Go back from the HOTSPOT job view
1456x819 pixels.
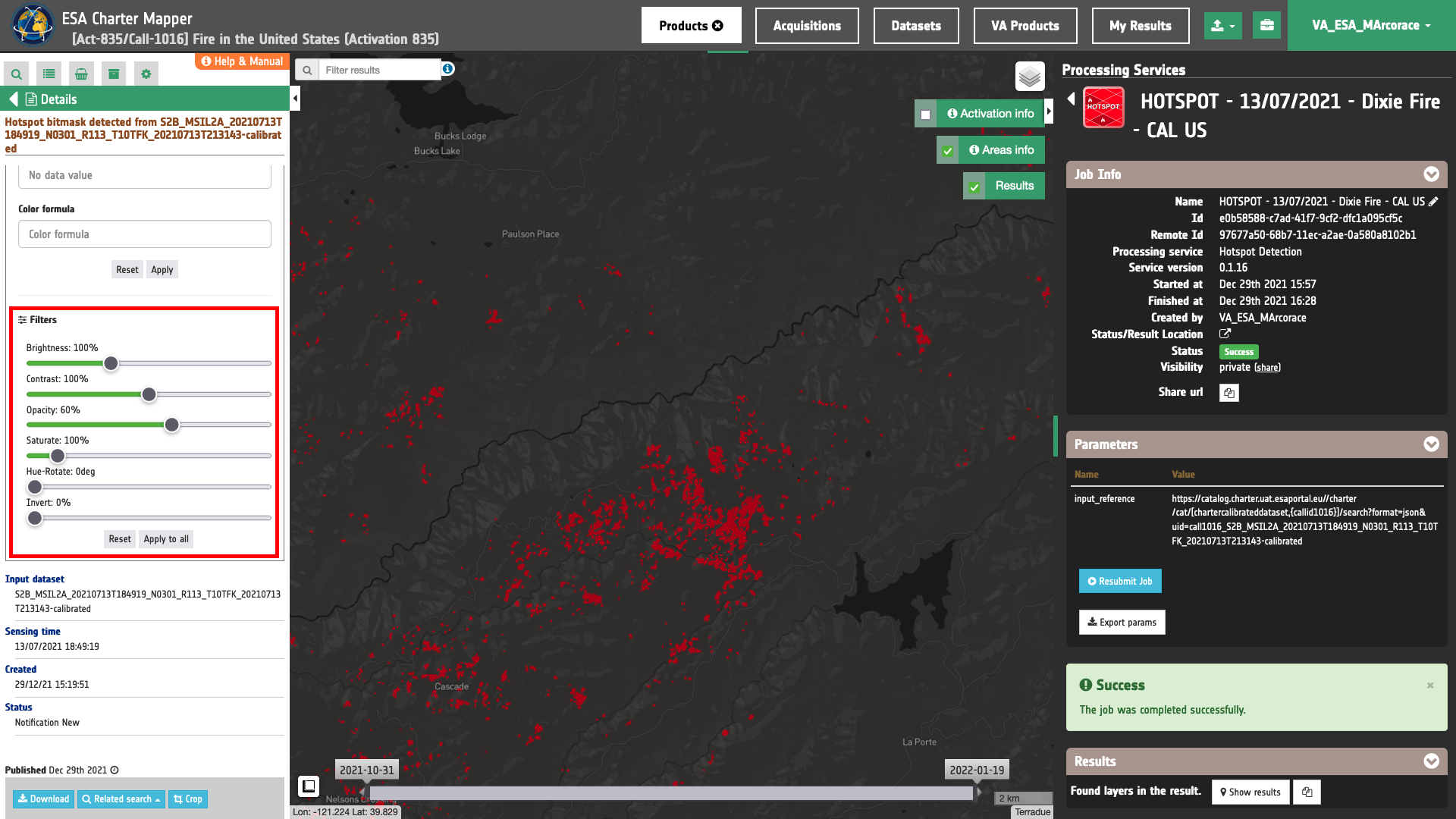pos(1072,99)
